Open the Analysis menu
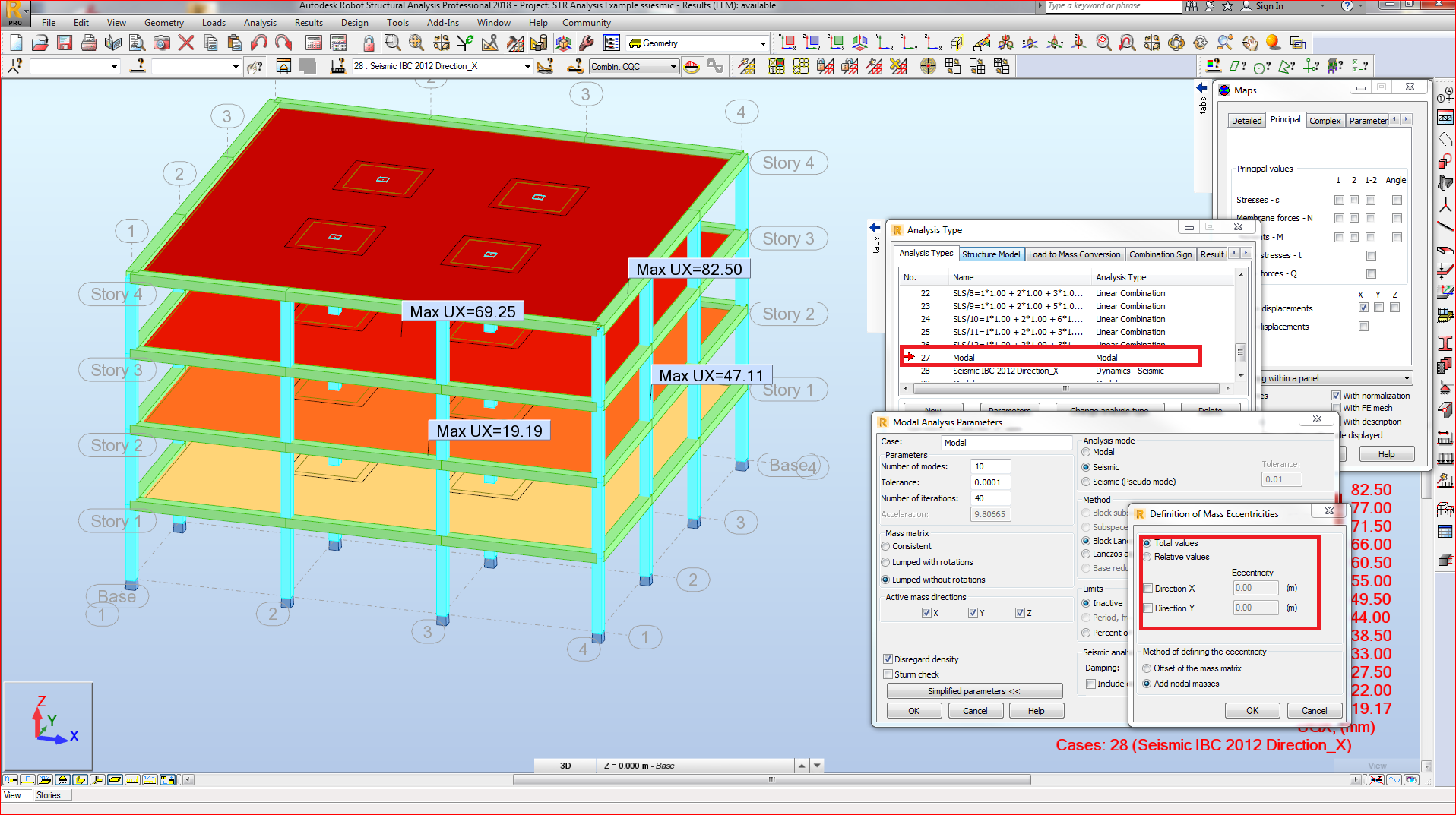 (260, 23)
